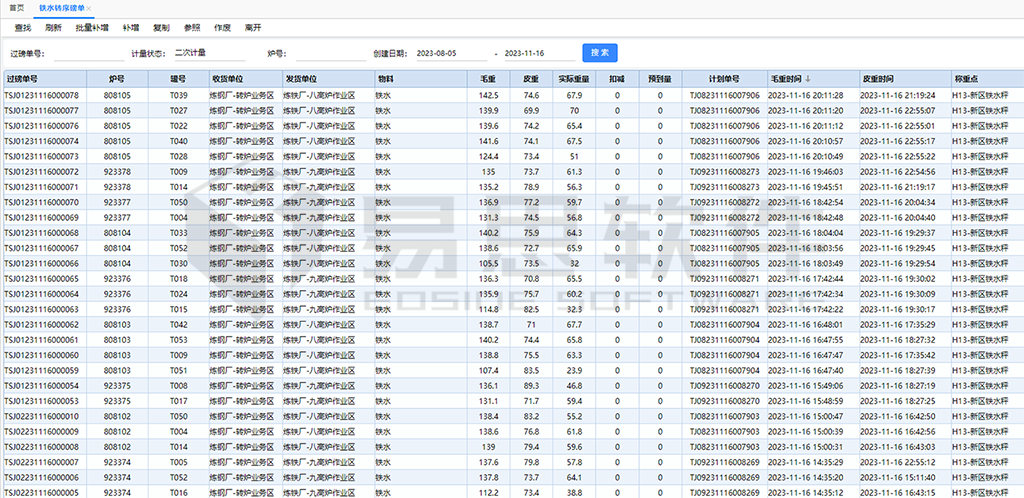Screen dimensions: 1024x498
Task: Click the 参照 toolbar item
Action: click(x=192, y=28)
